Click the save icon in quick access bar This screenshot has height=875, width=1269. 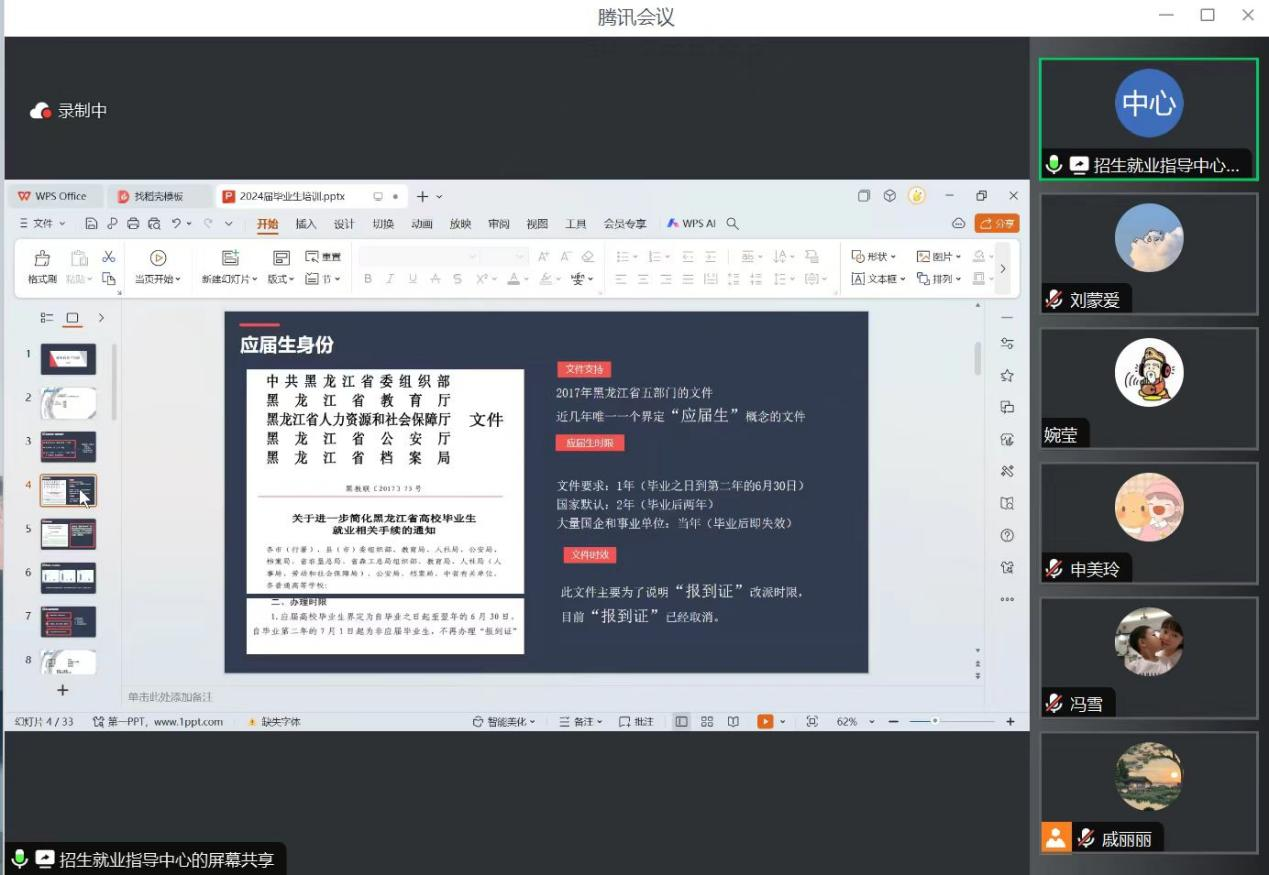pos(92,224)
